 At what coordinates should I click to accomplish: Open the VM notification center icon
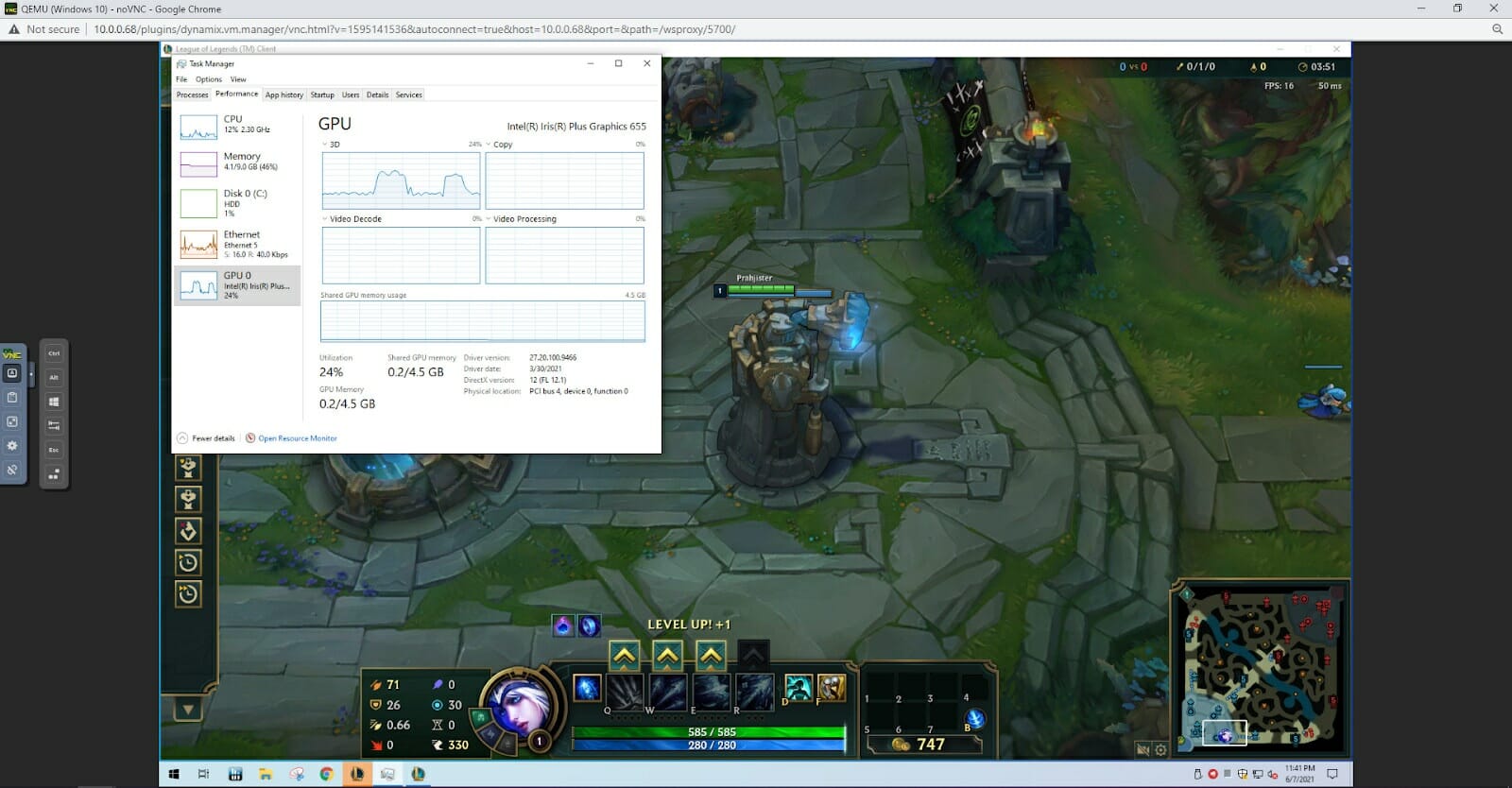[x=1332, y=774]
